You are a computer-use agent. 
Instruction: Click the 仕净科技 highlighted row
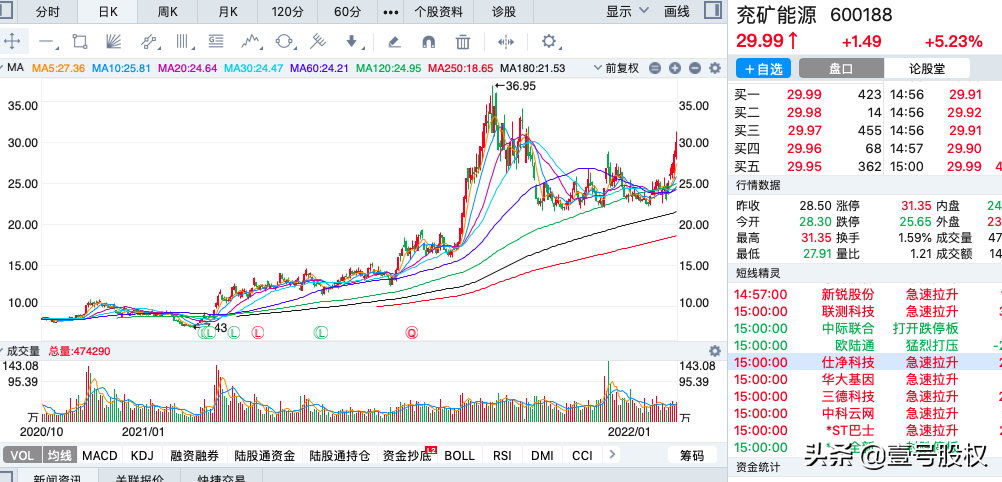(865, 362)
